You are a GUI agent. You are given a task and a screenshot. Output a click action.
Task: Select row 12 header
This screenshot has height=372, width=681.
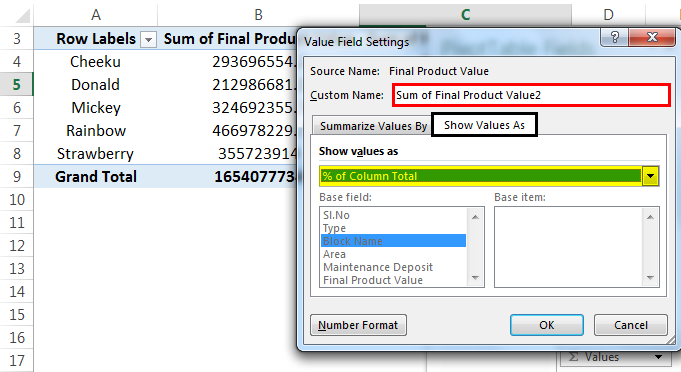[x=17, y=245]
